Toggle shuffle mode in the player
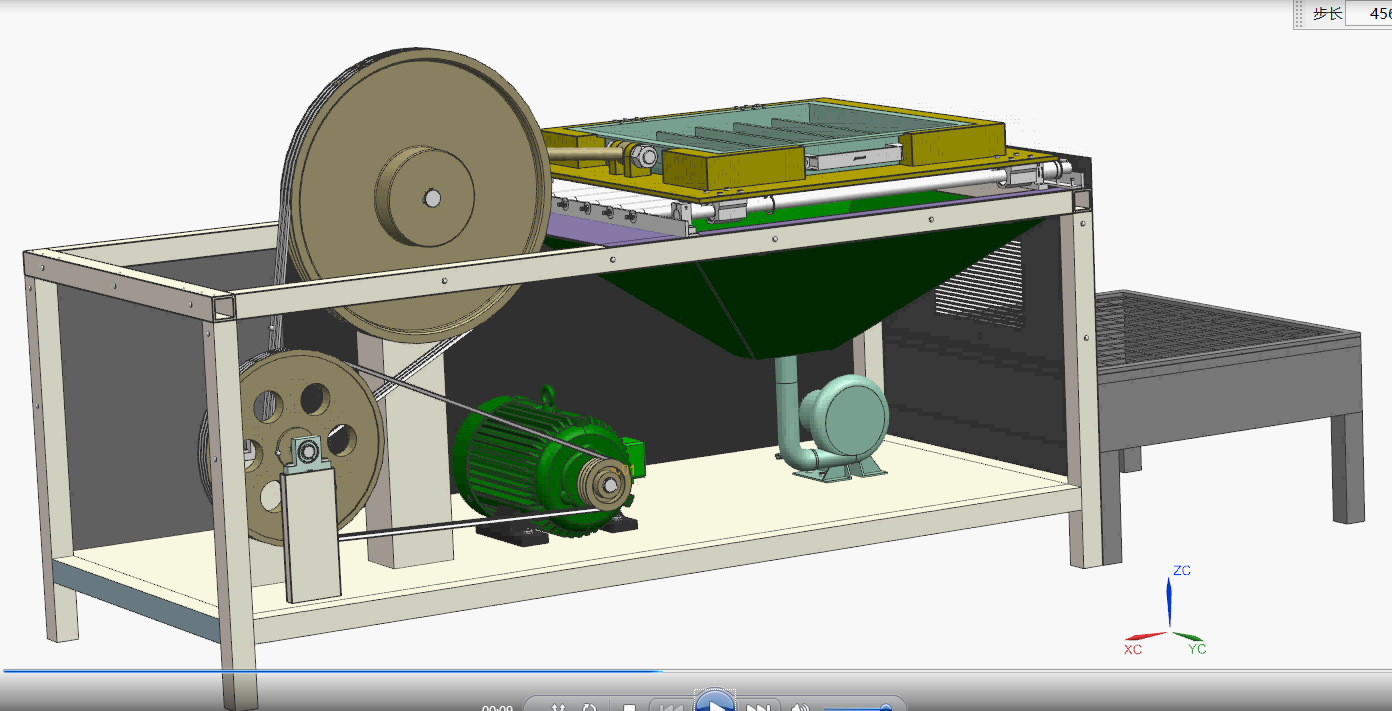Screen dimensions: 1392x711 pos(559,706)
